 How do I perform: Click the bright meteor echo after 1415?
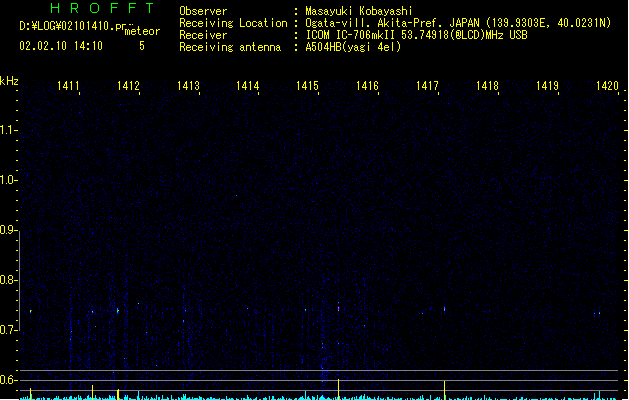[x=339, y=308]
